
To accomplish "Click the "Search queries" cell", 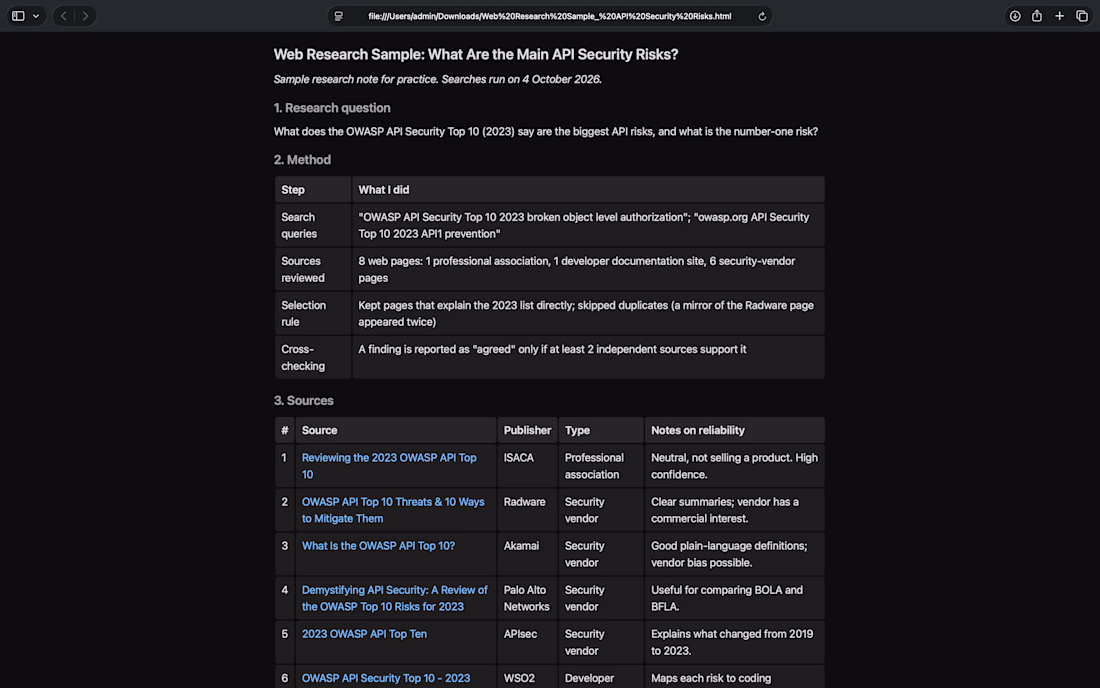I will [313, 225].
